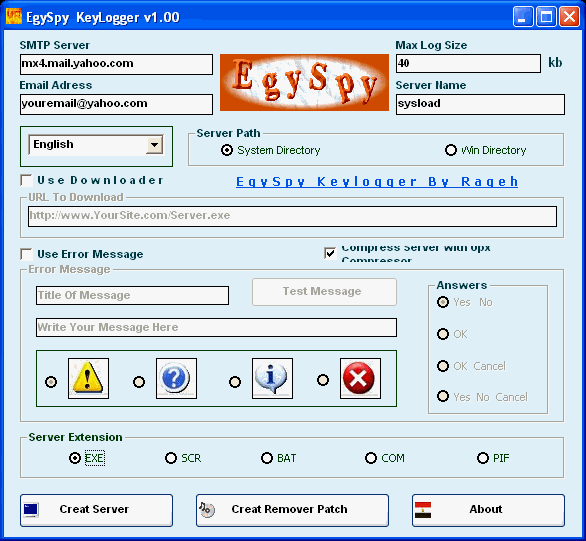Select COM server extension
The width and height of the screenshot is (586, 541).
pyautogui.click(x=371, y=458)
